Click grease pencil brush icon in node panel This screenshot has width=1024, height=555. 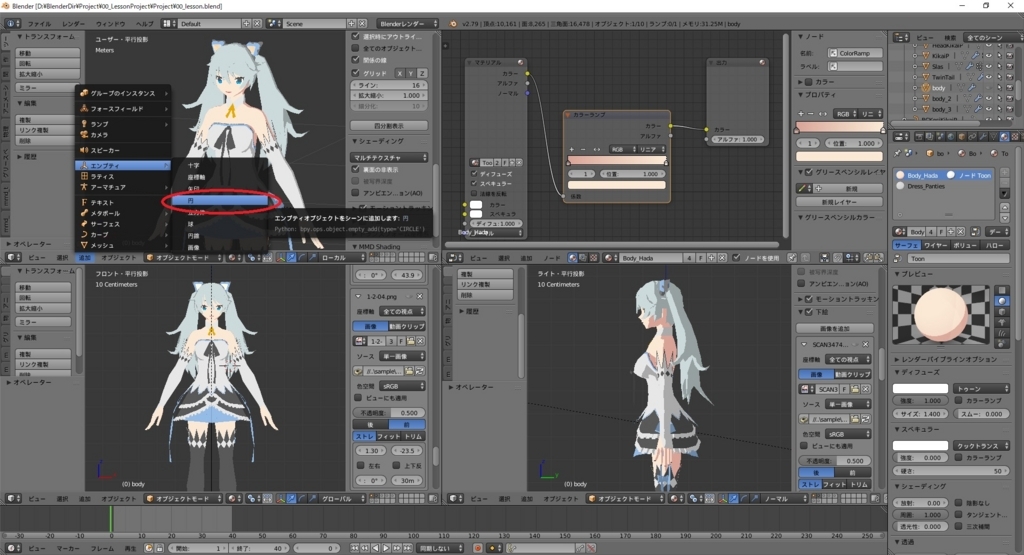[803, 188]
